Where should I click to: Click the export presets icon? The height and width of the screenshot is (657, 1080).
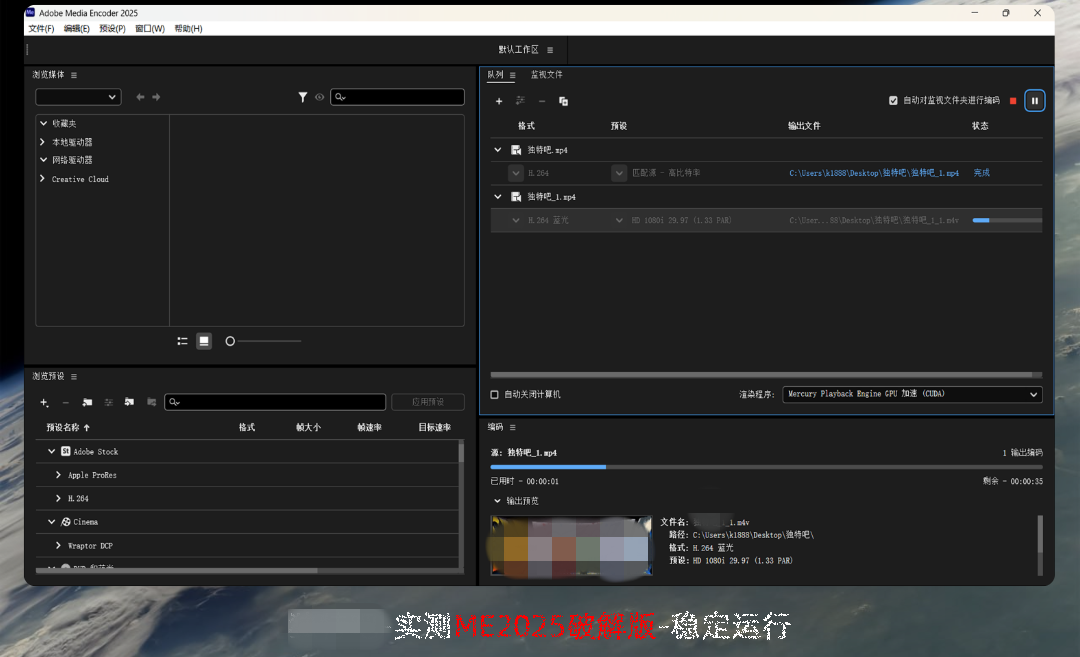[x=152, y=402]
